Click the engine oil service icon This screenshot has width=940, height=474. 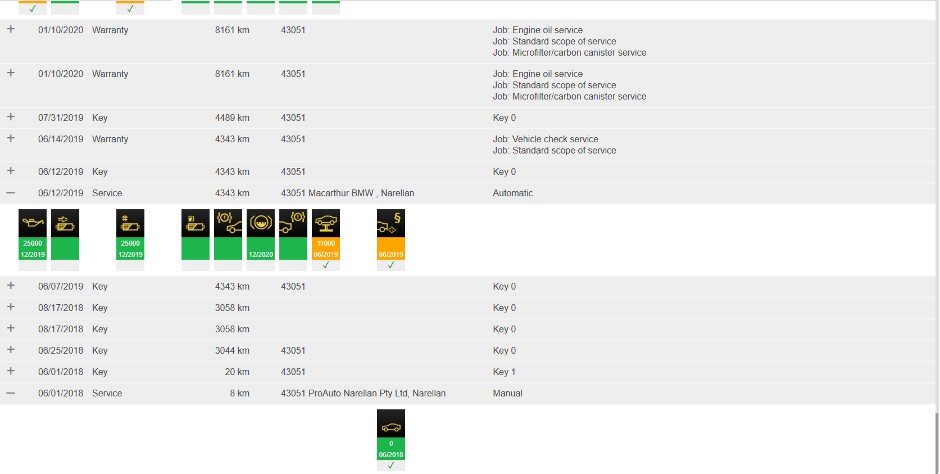tap(32, 223)
